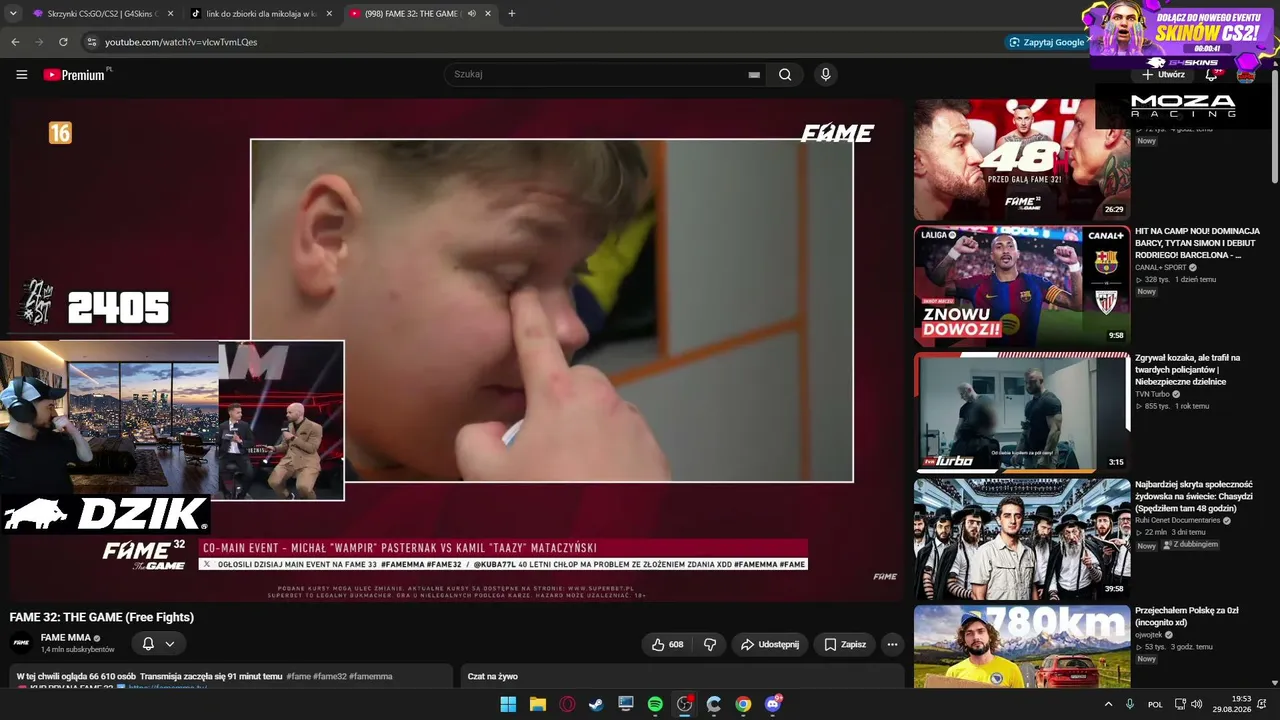Click the address bar URL
This screenshot has height=720, width=1280.
[181, 42]
